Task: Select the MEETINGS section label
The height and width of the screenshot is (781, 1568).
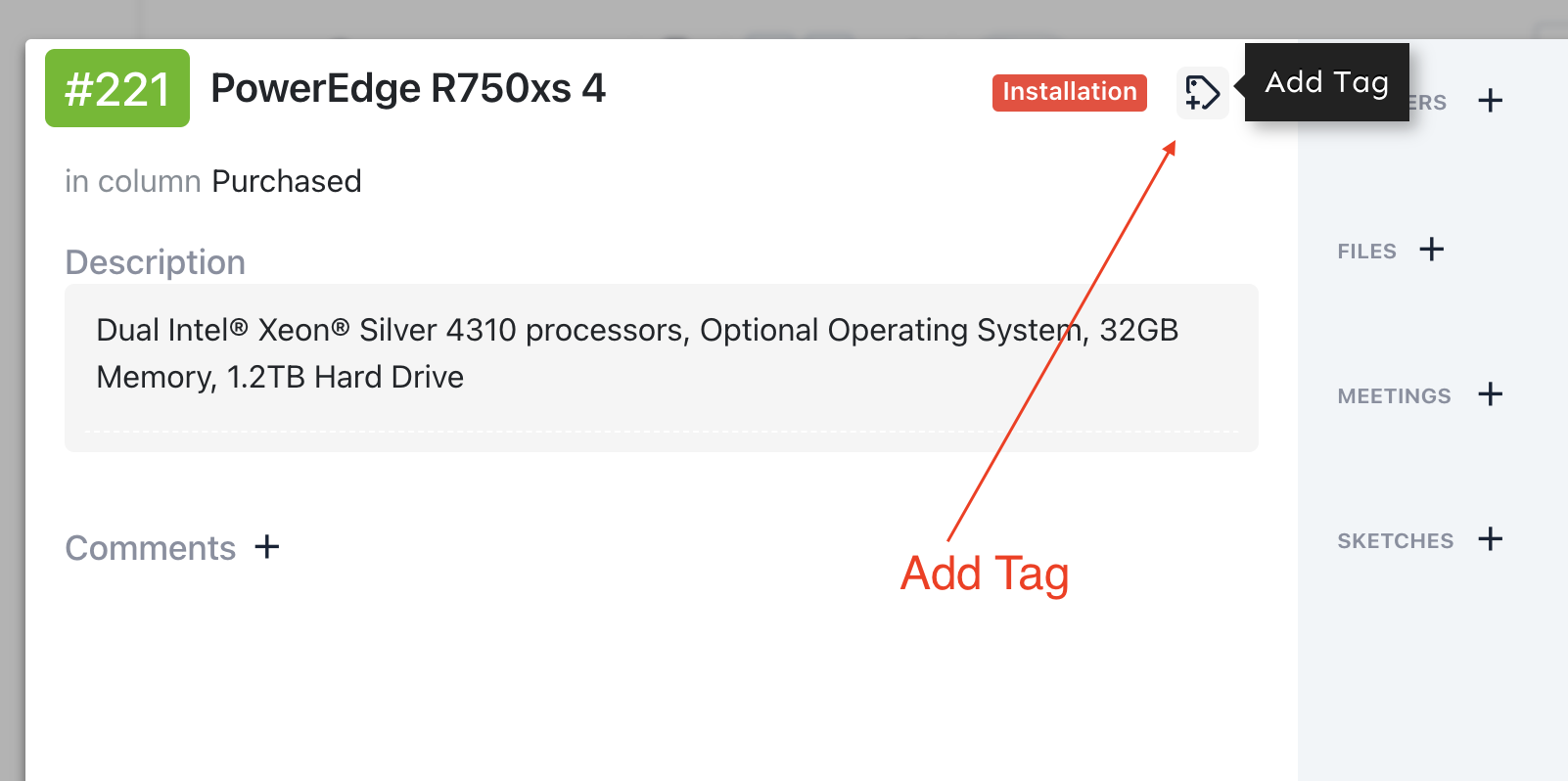Action: (1394, 396)
